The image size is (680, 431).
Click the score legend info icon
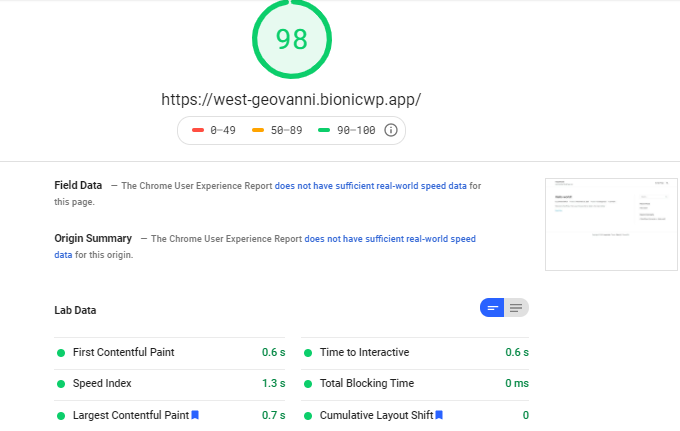coord(391,130)
